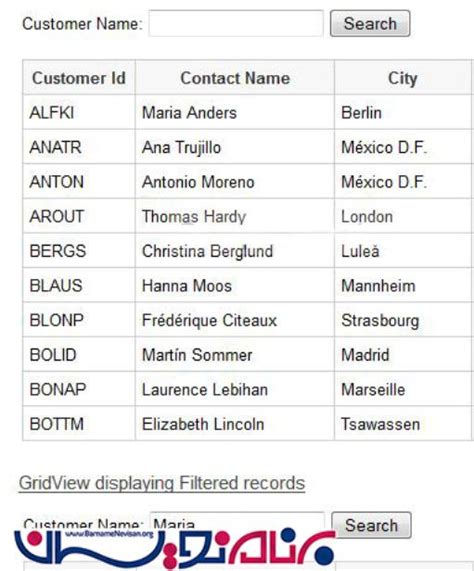
Task: Open the GridView displaying Filtered records link
Action: 162,483
